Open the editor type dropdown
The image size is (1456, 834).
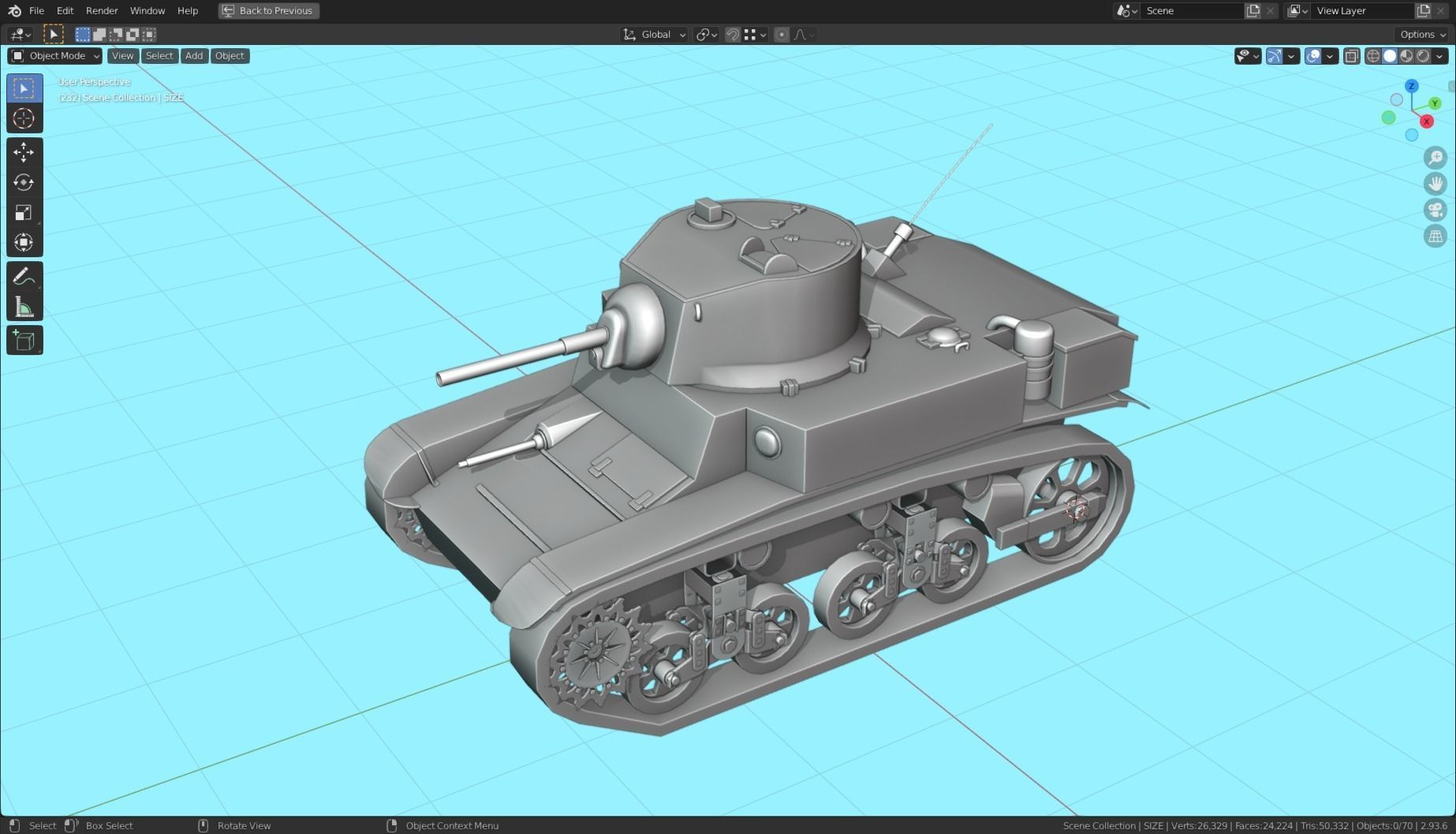(21, 35)
